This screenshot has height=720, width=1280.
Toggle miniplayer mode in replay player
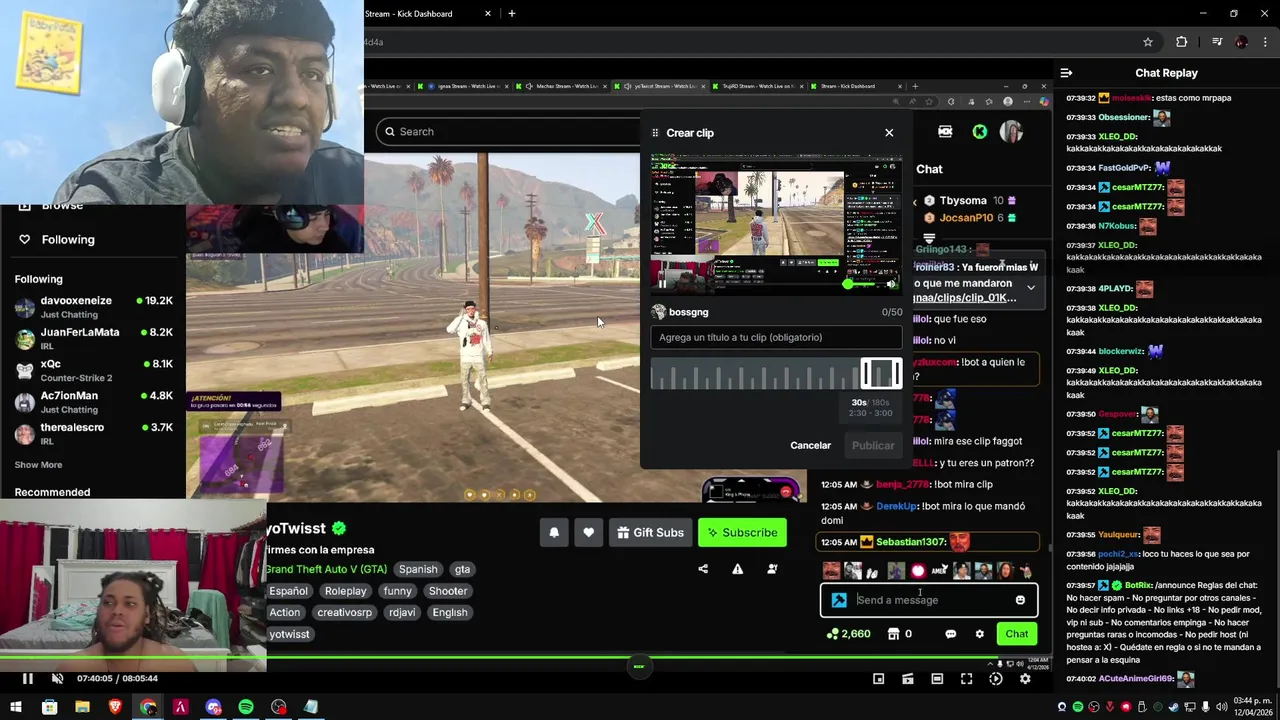click(x=878, y=679)
